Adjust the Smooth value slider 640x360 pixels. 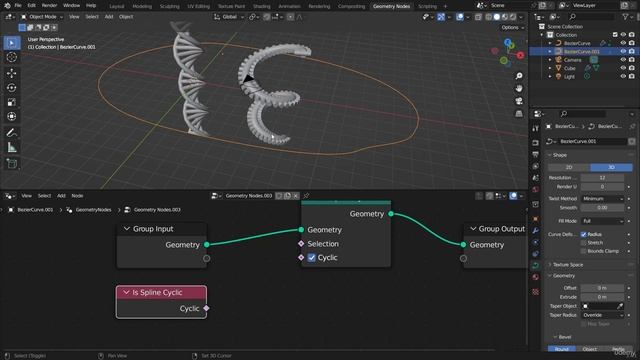tap(602, 208)
